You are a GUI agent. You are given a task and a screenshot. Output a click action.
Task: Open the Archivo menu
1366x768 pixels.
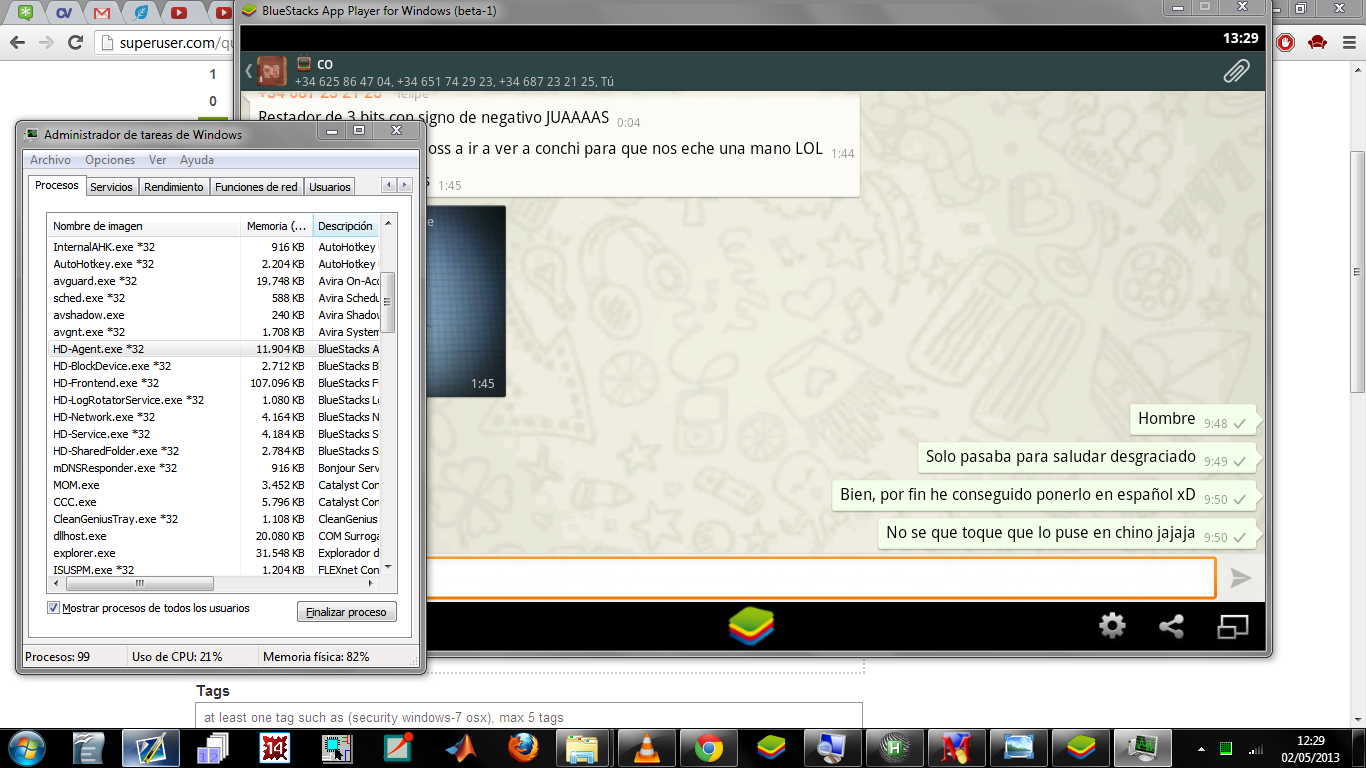click(50, 160)
